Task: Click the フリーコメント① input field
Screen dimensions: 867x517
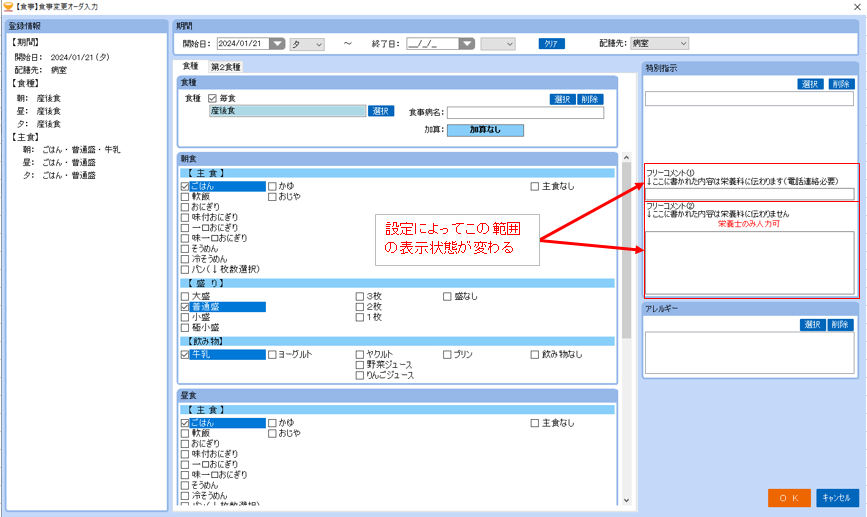Action: pyautogui.click(x=750, y=194)
